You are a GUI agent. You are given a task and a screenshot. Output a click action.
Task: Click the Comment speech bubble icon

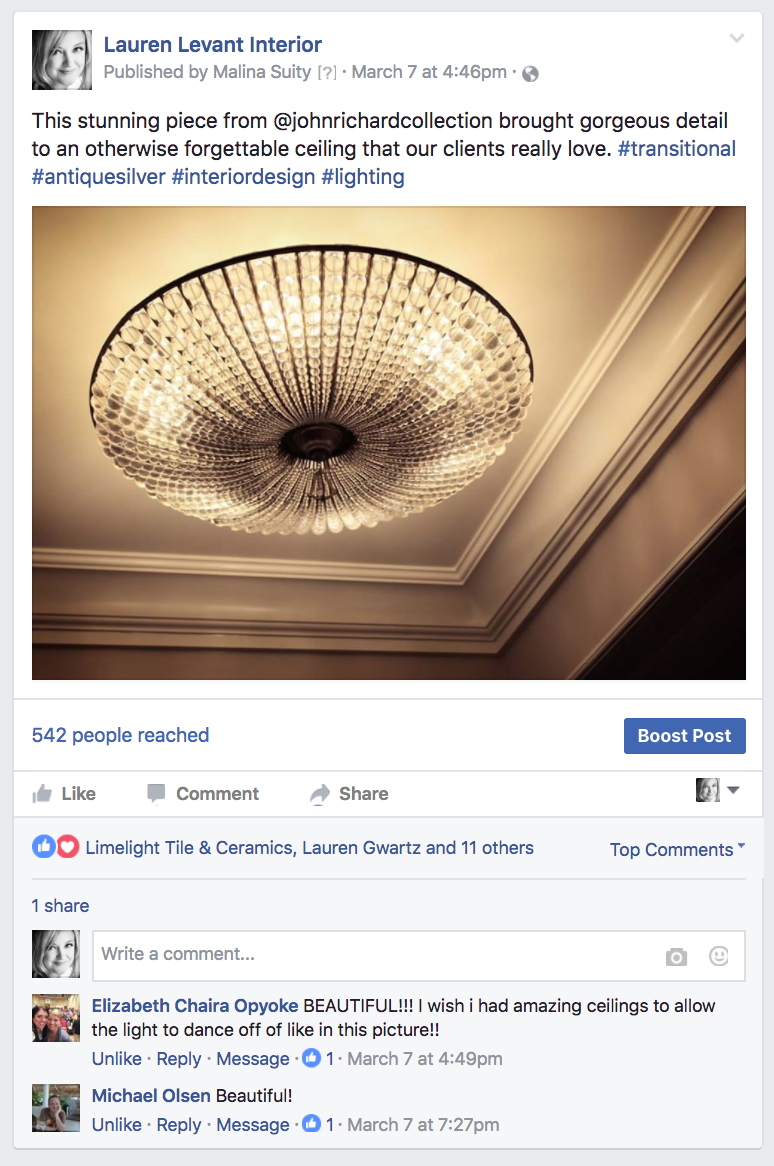coord(155,793)
